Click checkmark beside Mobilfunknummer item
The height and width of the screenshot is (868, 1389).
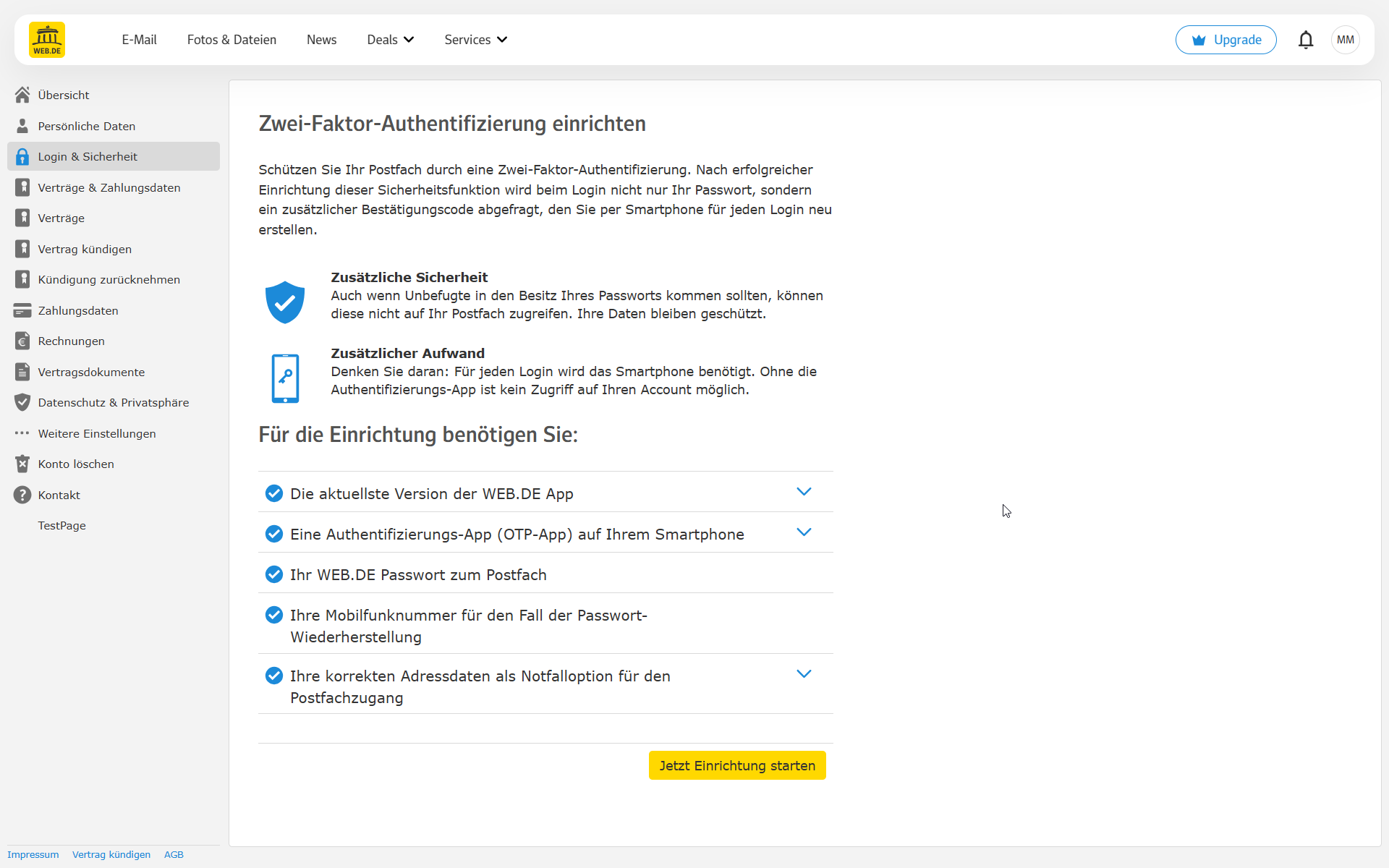tap(274, 615)
